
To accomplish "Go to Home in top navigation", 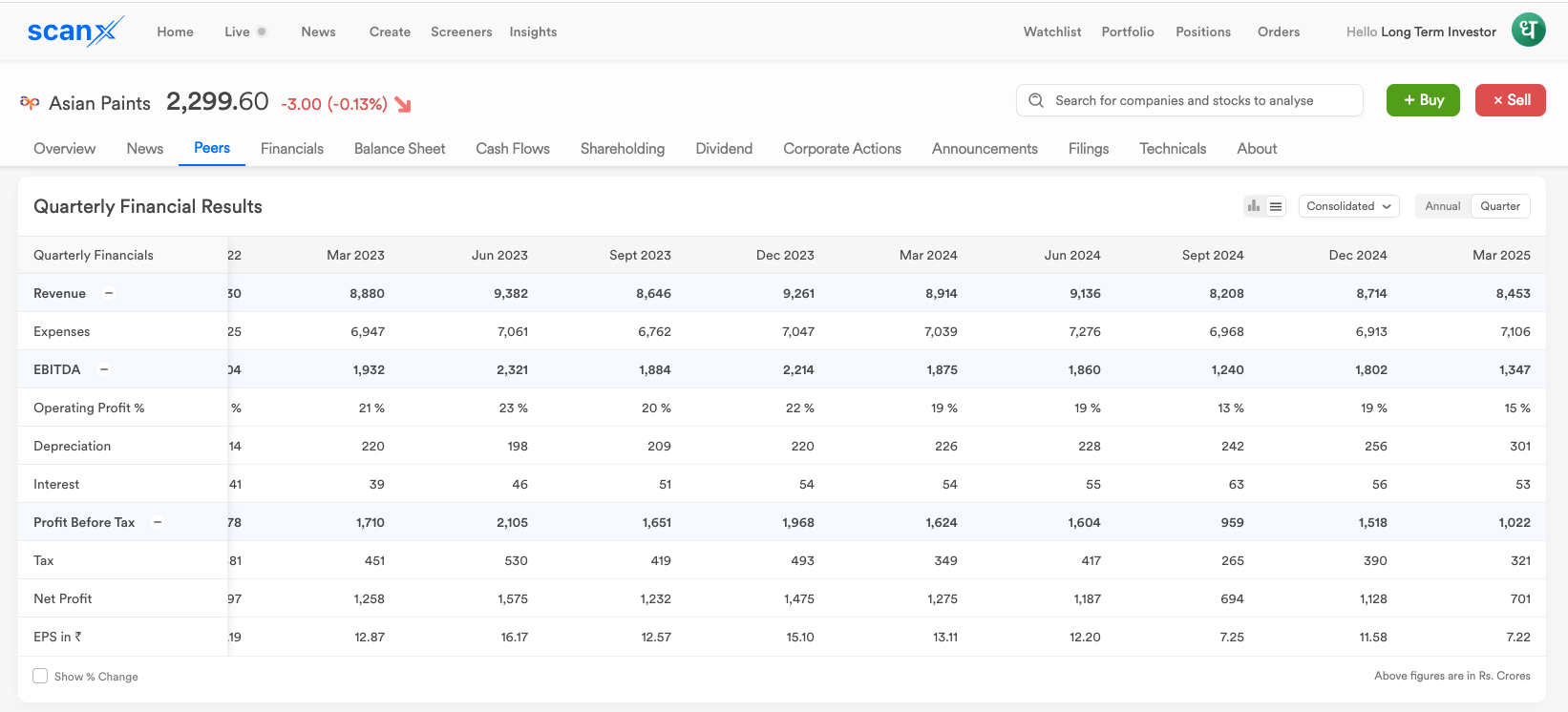I will point(175,31).
